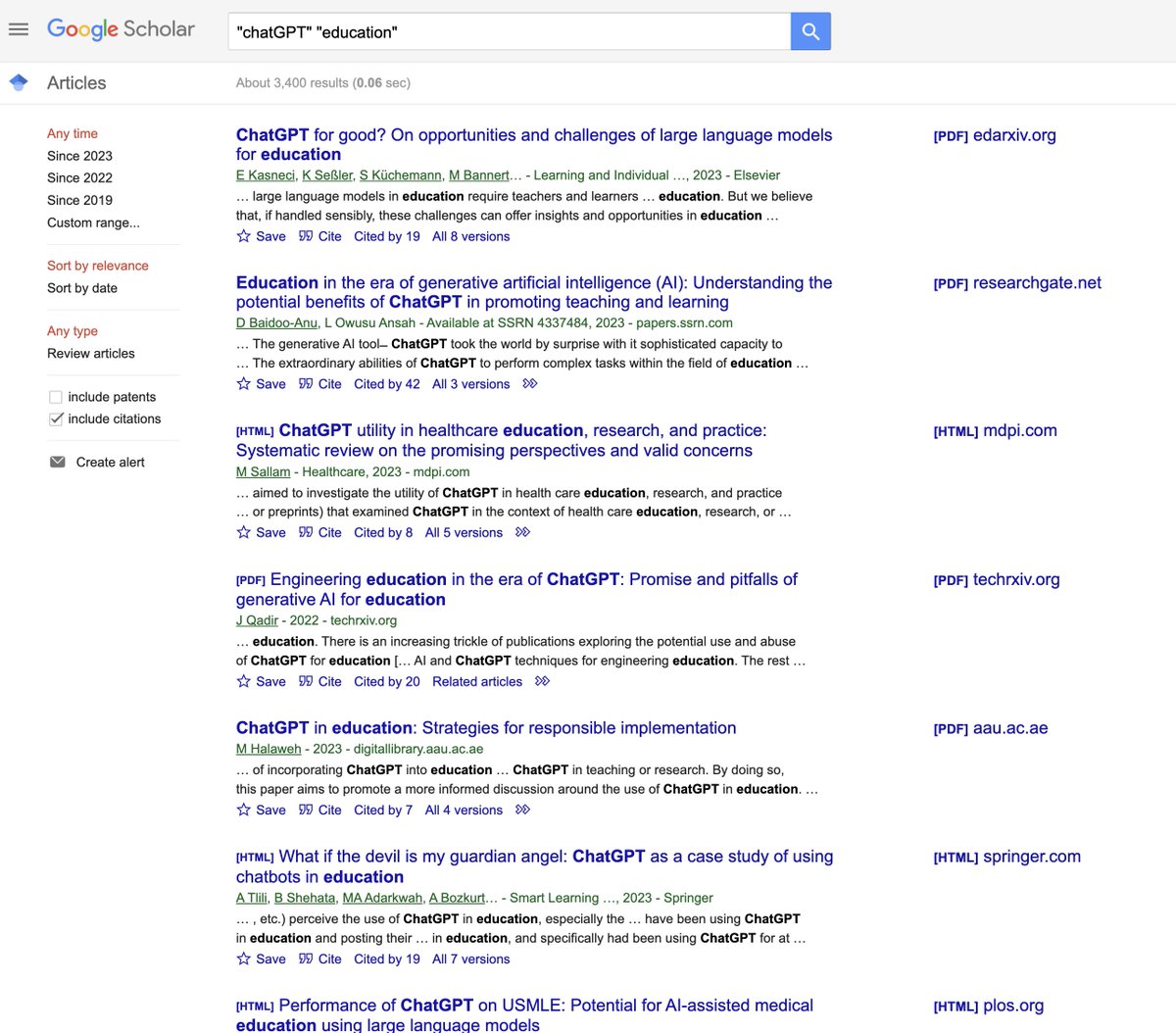Click 'Cited by 20' link
This screenshot has width=1176, height=1033.
click(387, 681)
